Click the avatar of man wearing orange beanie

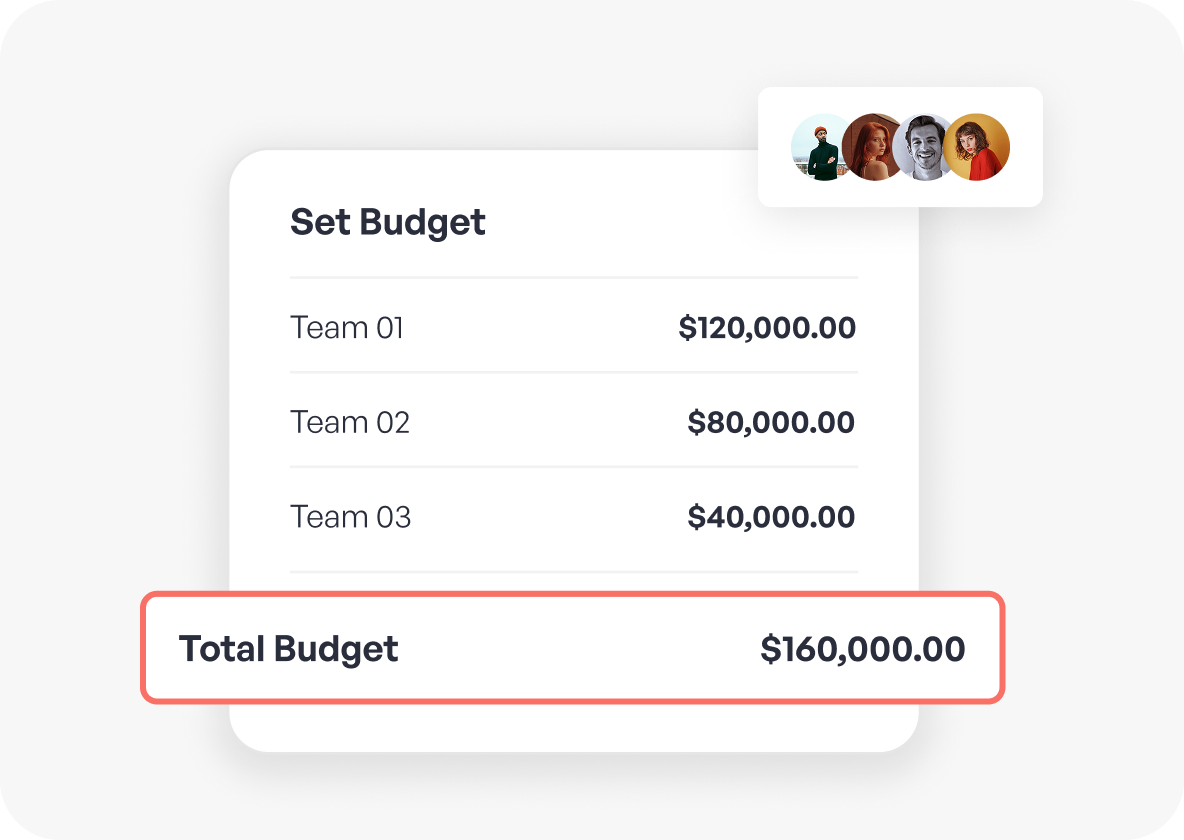click(x=819, y=147)
